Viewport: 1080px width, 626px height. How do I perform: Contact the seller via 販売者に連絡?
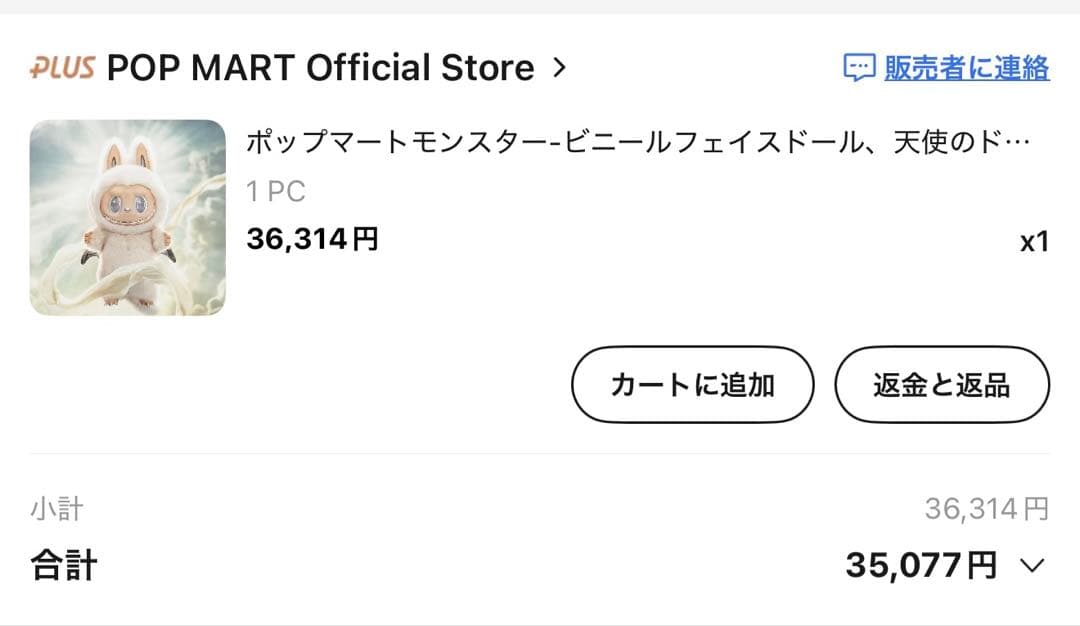point(965,68)
